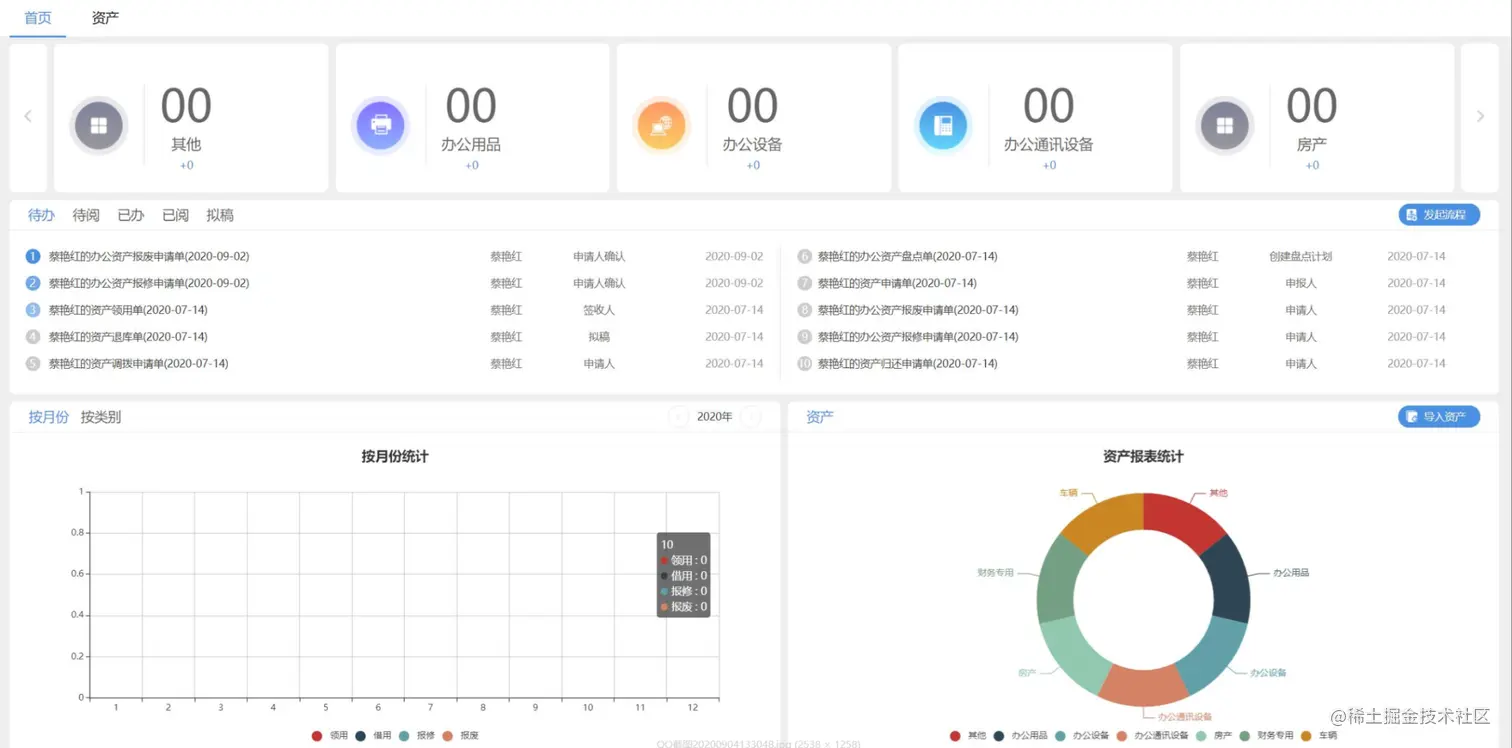Click the 拟稿 status in 资产退库单 row
Image resolution: width=1512 pixels, height=748 pixels.
[x=599, y=337]
